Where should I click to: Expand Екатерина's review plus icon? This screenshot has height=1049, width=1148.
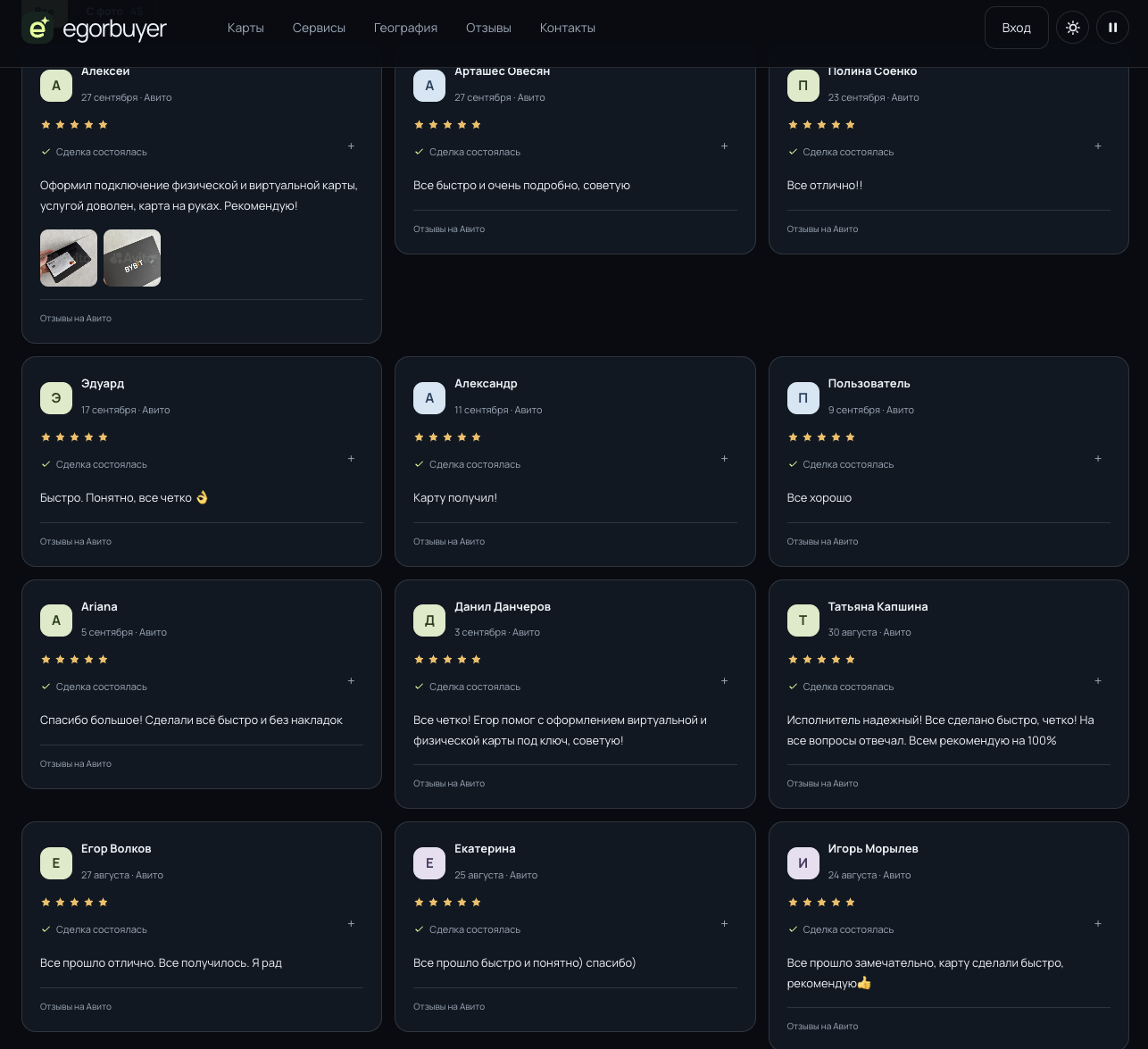[724, 923]
